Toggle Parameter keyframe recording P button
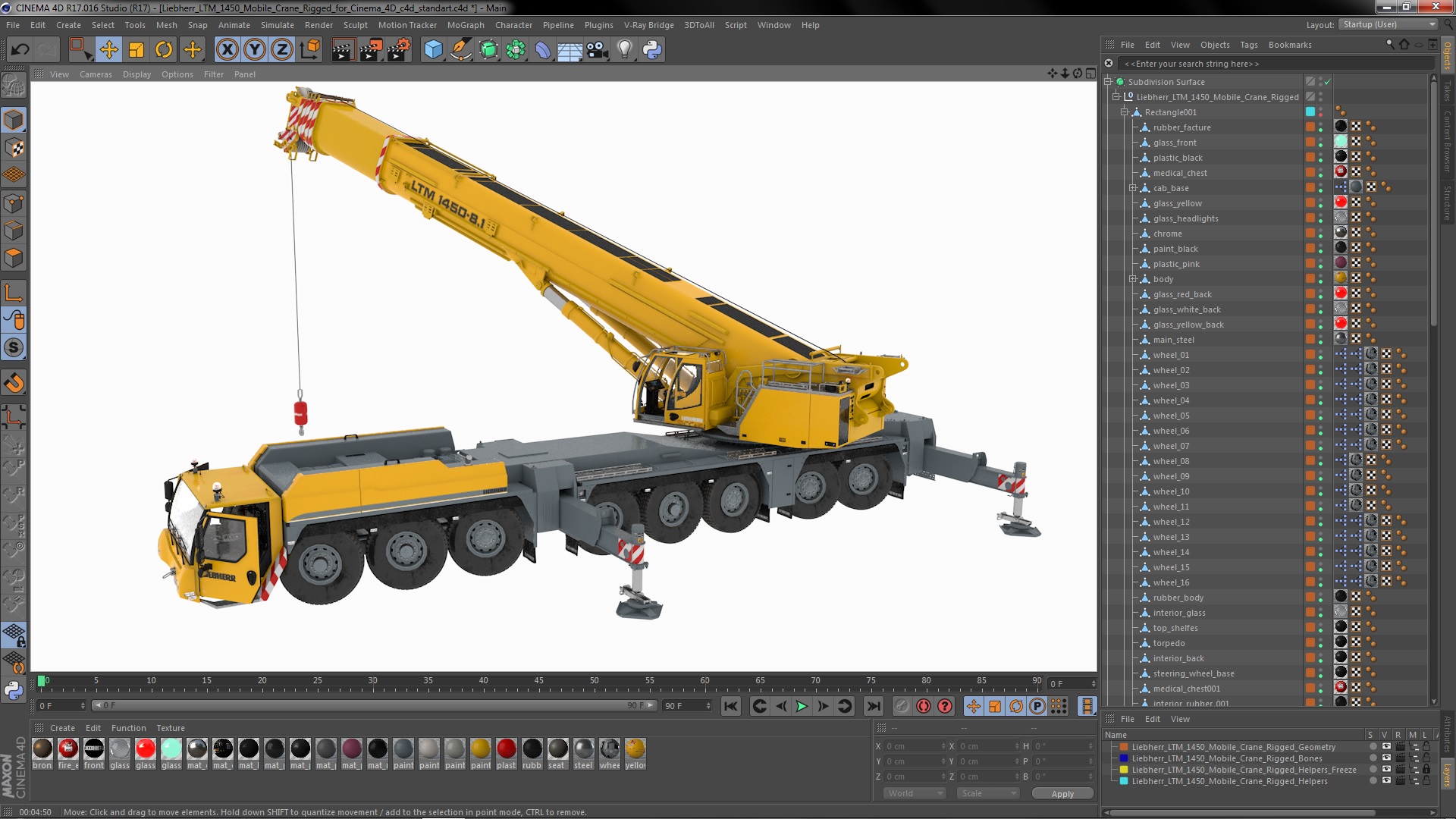Viewport: 1456px width, 819px height. click(1037, 706)
